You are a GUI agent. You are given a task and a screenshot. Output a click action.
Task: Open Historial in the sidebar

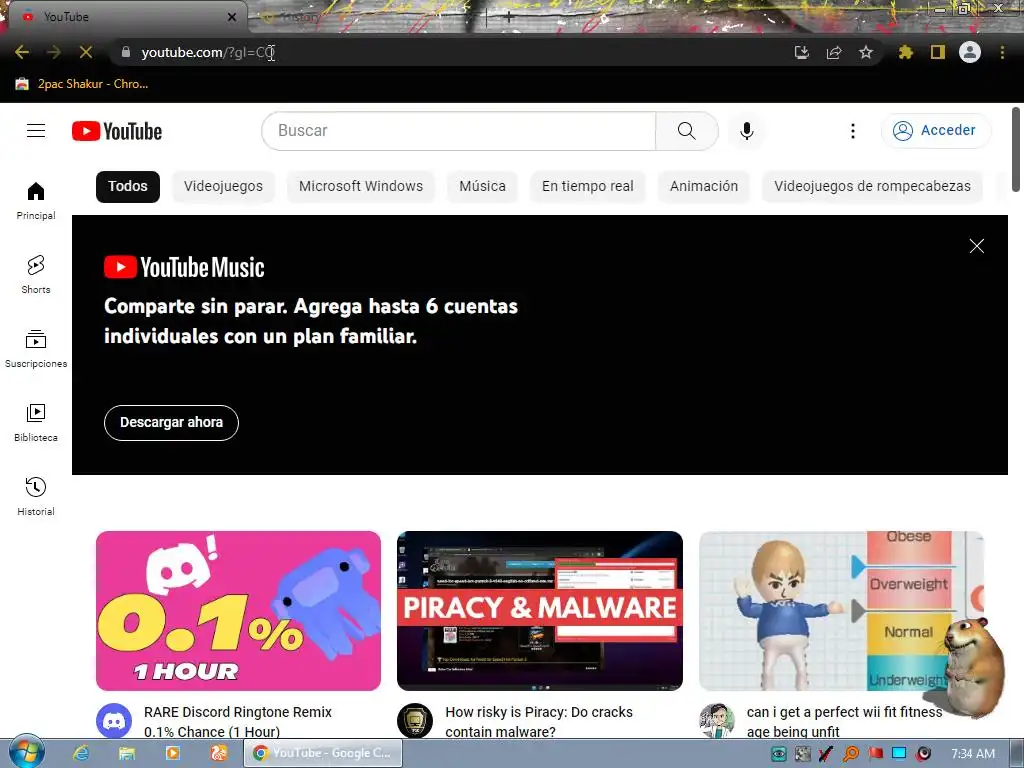click(x=36, y=496)
